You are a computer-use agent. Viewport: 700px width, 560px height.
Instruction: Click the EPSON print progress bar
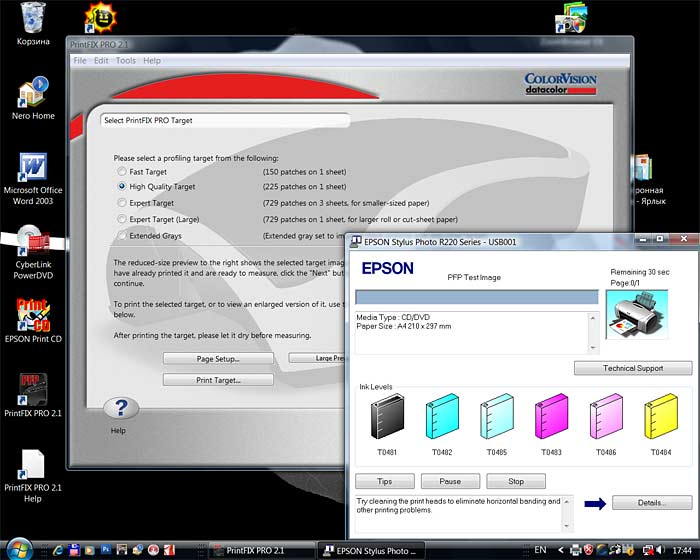coord(477,297)
